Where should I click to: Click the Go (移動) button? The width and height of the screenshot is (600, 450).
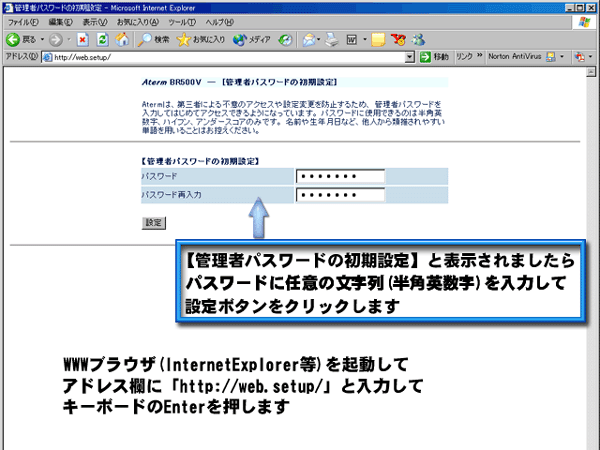click(434, 57)
